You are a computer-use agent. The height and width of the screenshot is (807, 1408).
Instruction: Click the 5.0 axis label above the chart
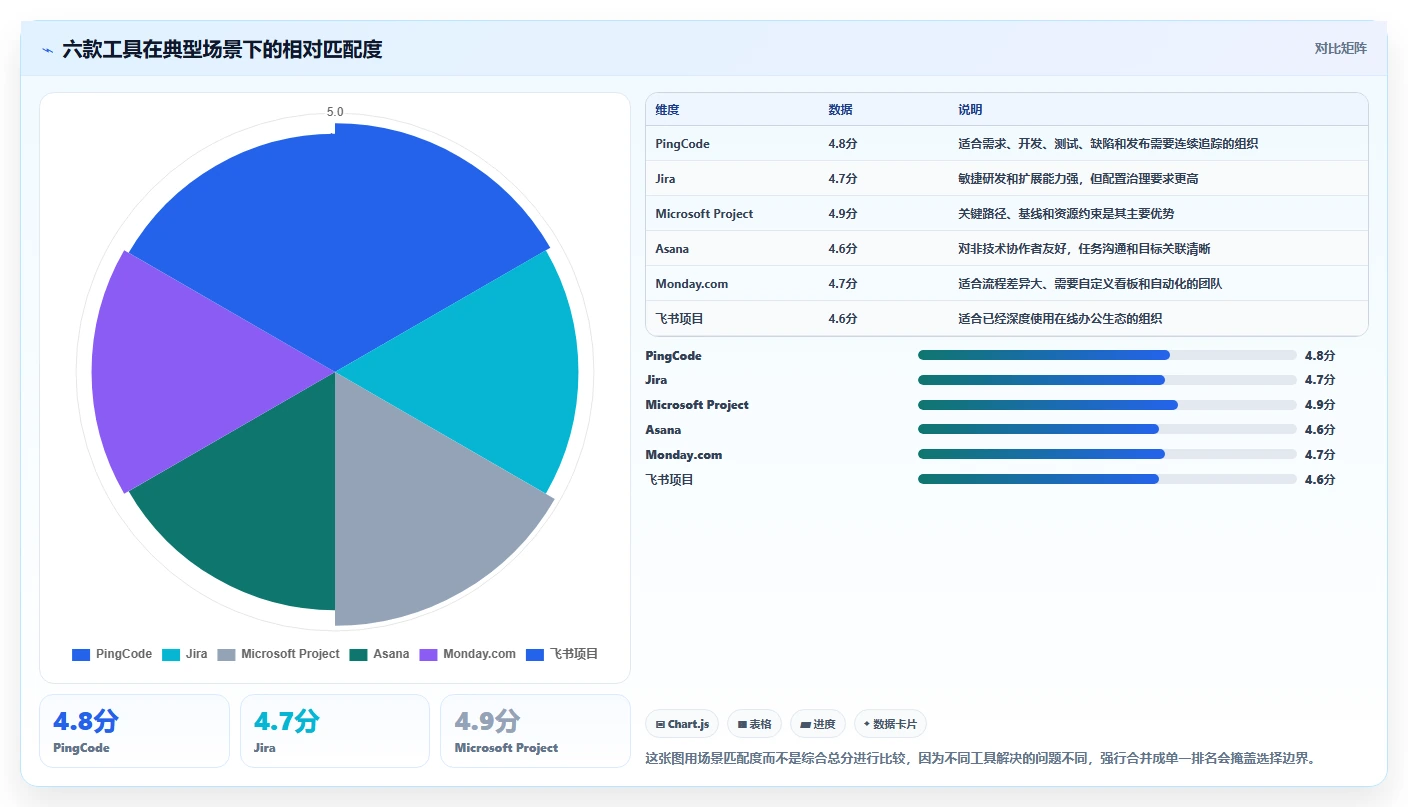pos(335,112)
